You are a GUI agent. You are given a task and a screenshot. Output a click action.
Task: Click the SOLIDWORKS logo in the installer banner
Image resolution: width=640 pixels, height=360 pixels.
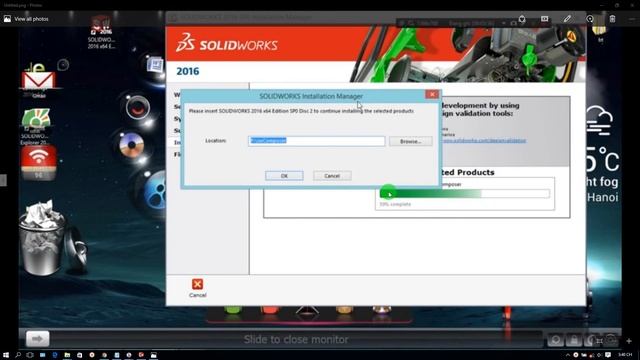(x=227, y=43)
